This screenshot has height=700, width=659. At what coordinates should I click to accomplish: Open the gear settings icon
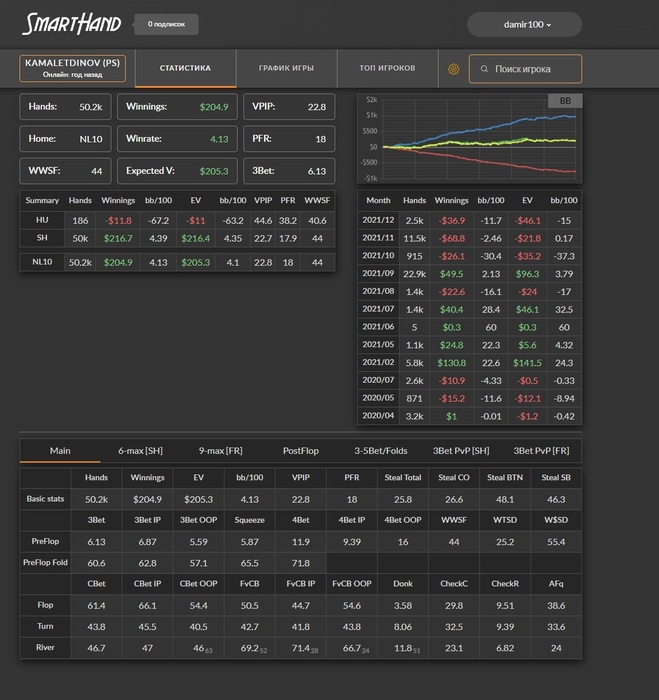[454, 69]
